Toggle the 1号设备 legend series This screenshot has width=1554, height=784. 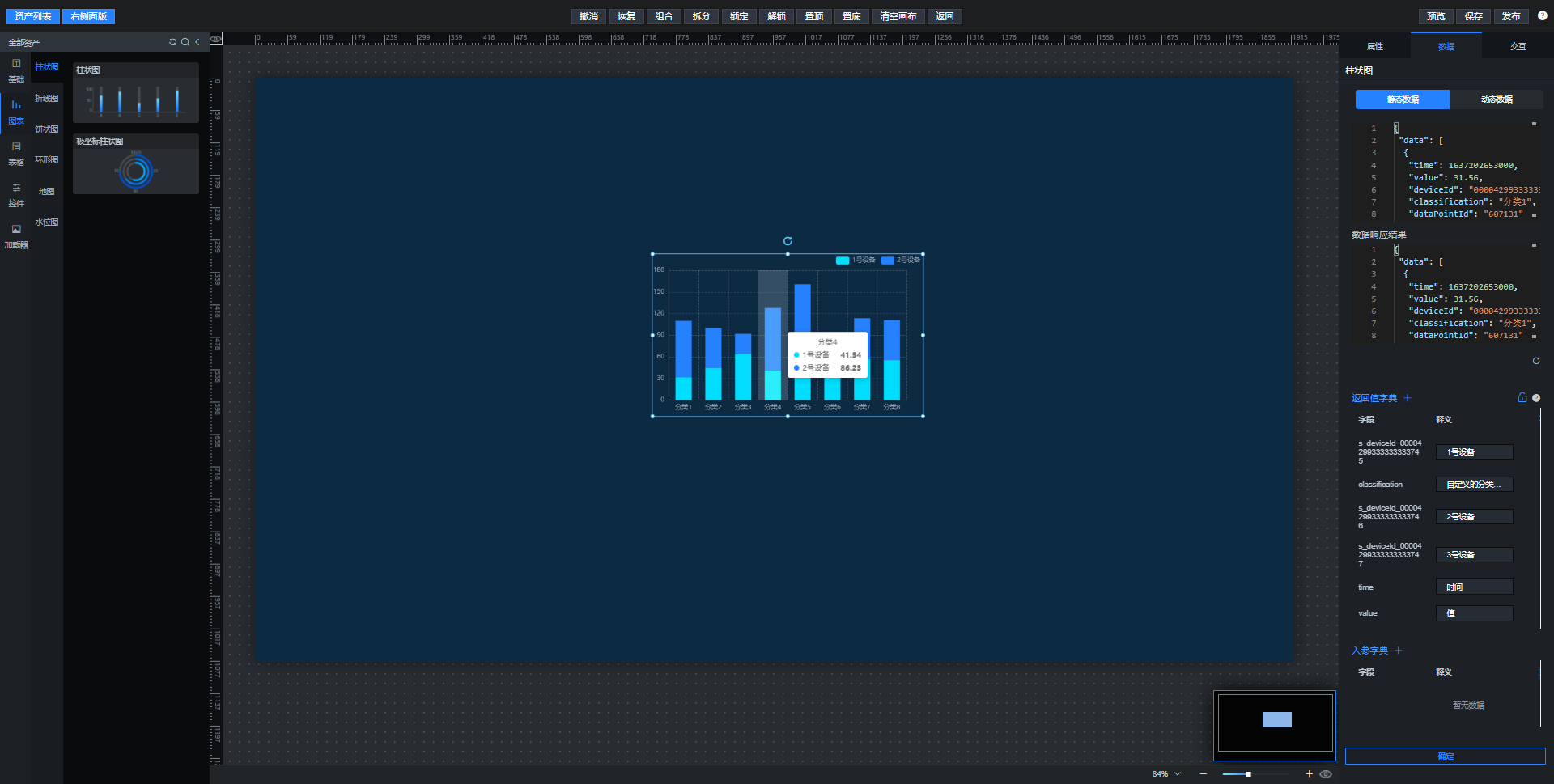856,260
